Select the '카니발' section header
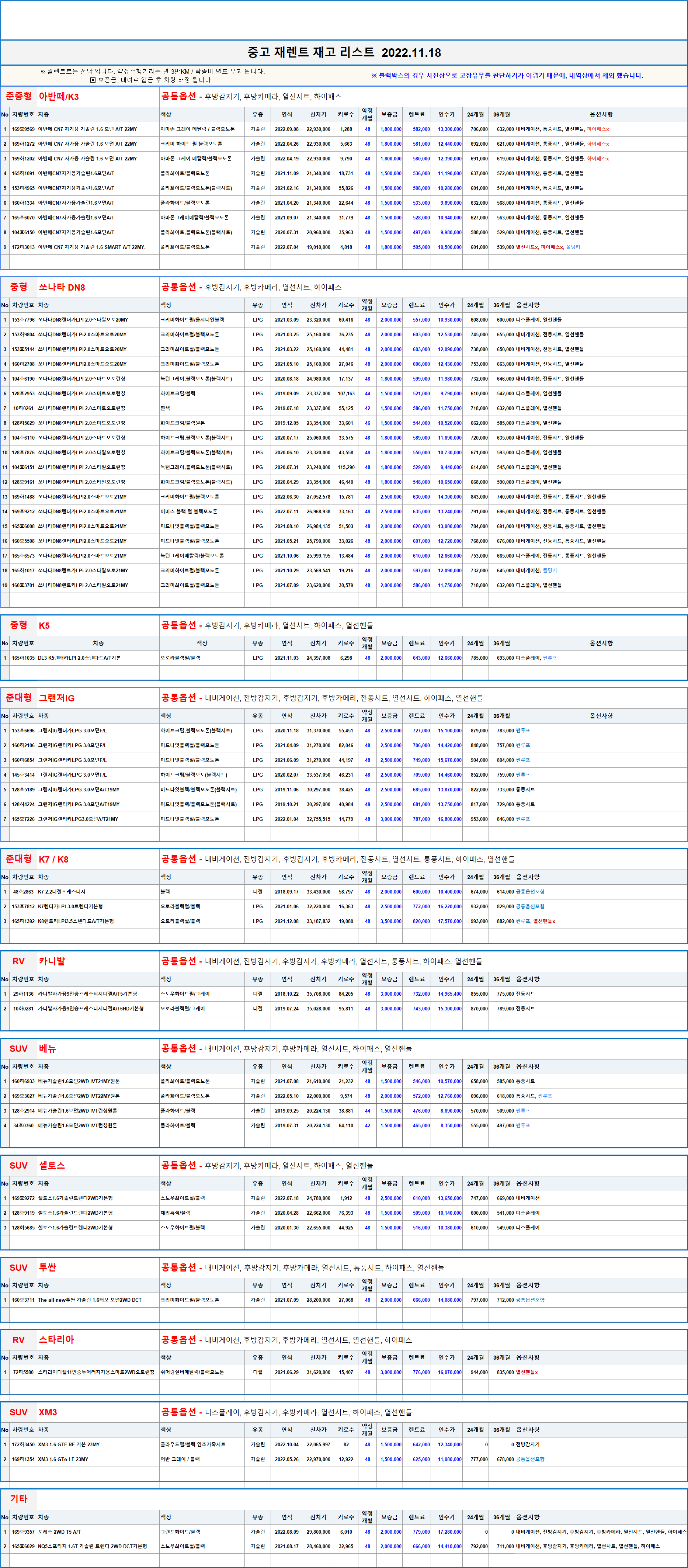This screenshot has width=688, height=1568. pos(52,961)
